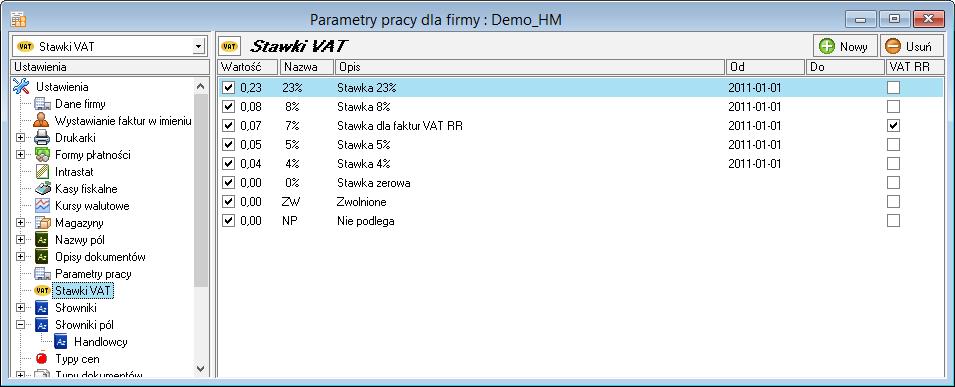Click the 'Stawka zerowa' description cell
Image resolution: width=955 pixels, height=387 pixels.
point(373,182)
